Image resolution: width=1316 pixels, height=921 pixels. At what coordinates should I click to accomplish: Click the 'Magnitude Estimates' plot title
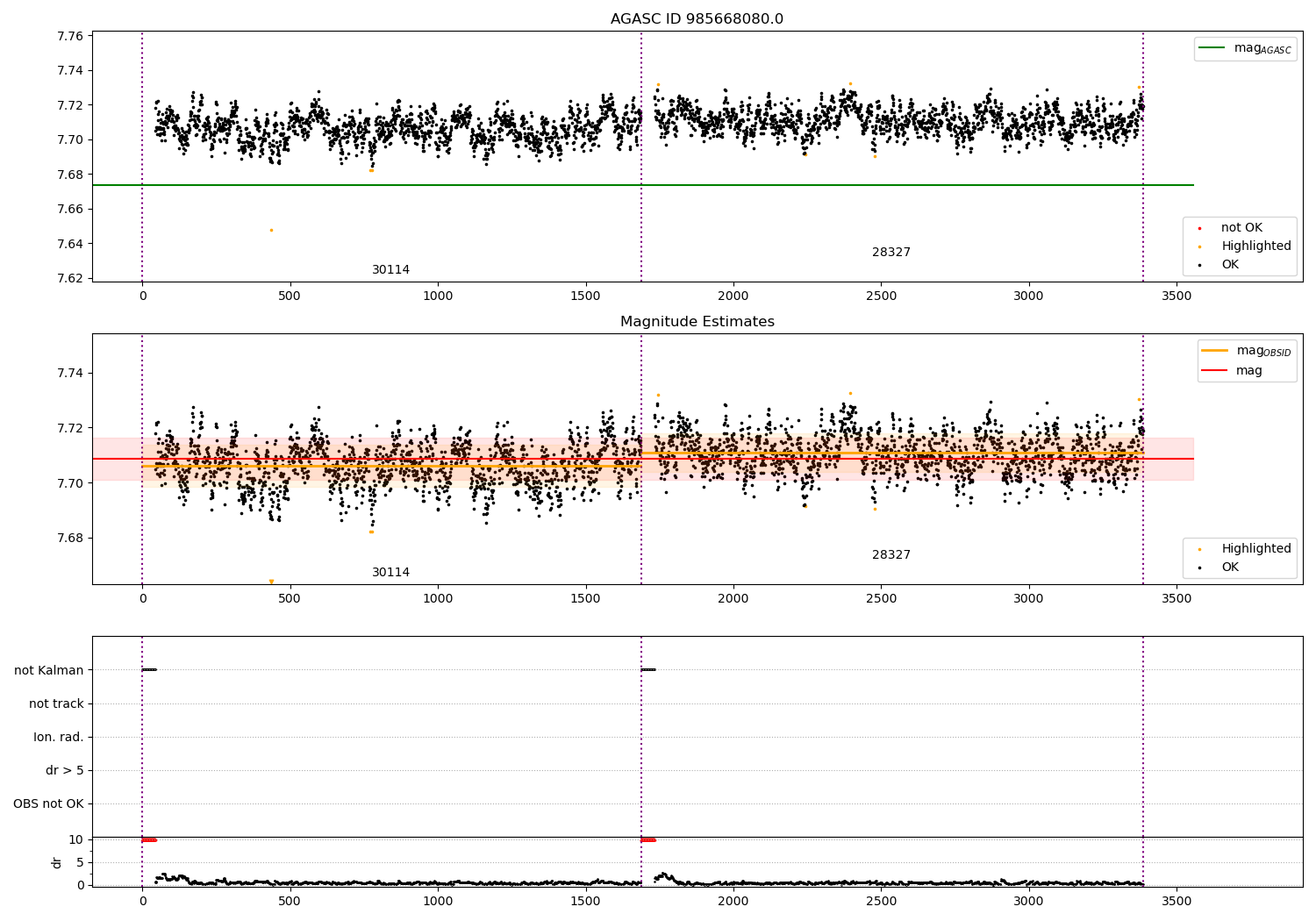697,322
